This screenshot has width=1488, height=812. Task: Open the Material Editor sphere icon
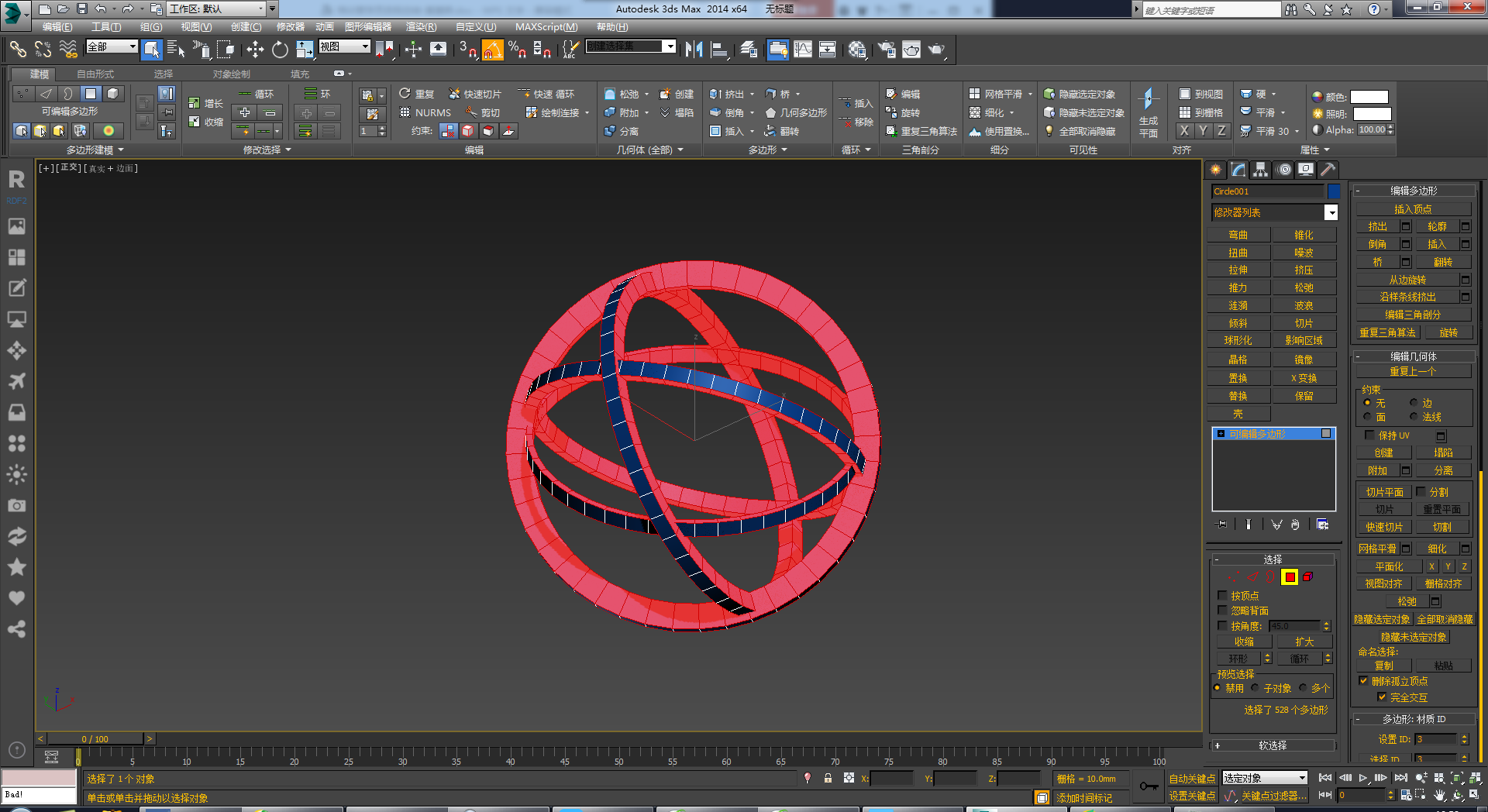coord(856,50)
